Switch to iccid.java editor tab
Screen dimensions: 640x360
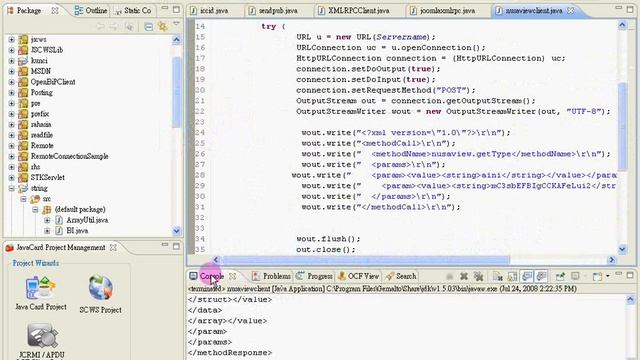click(209, 11)
